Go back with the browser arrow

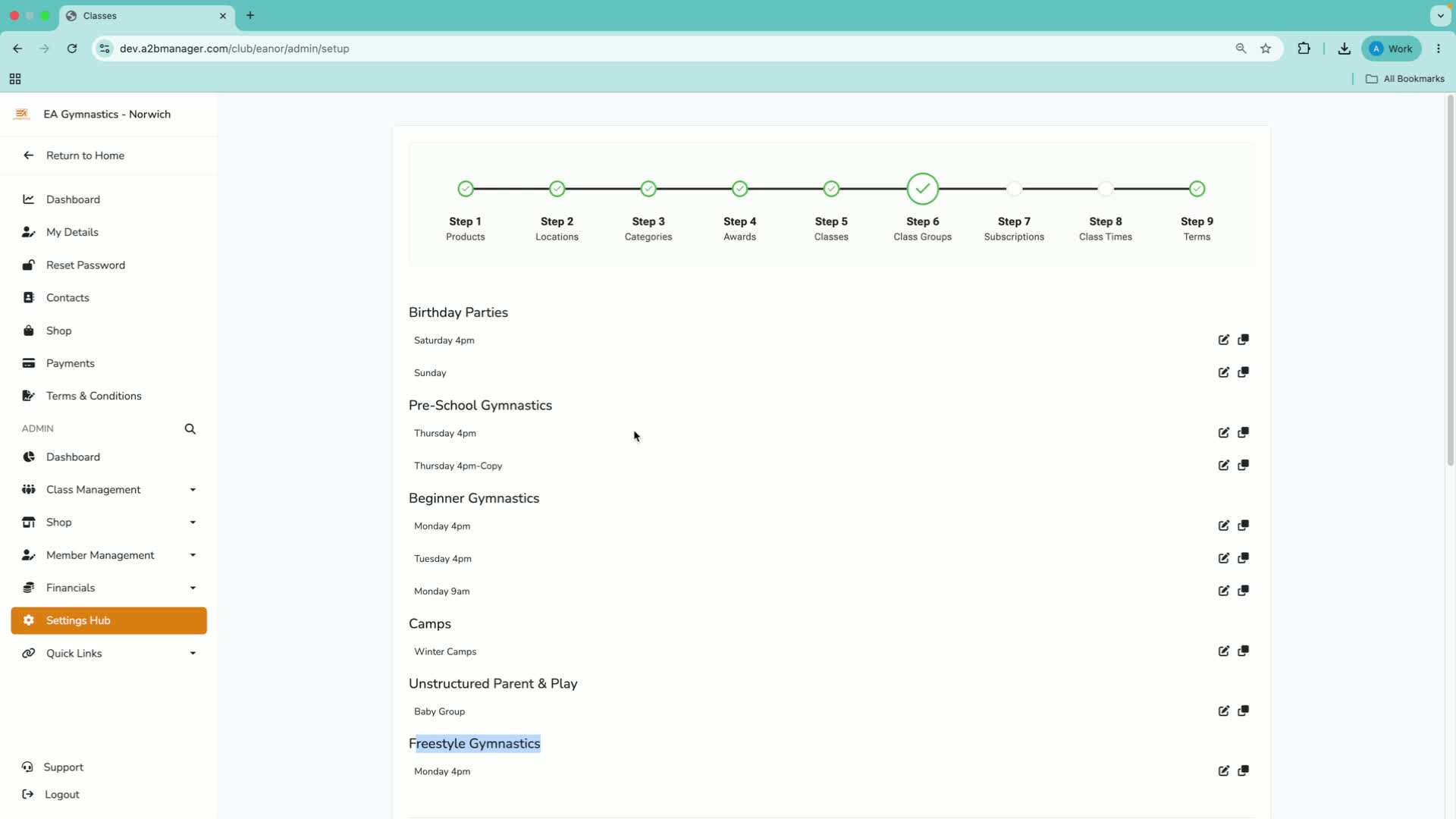(17, 49)
